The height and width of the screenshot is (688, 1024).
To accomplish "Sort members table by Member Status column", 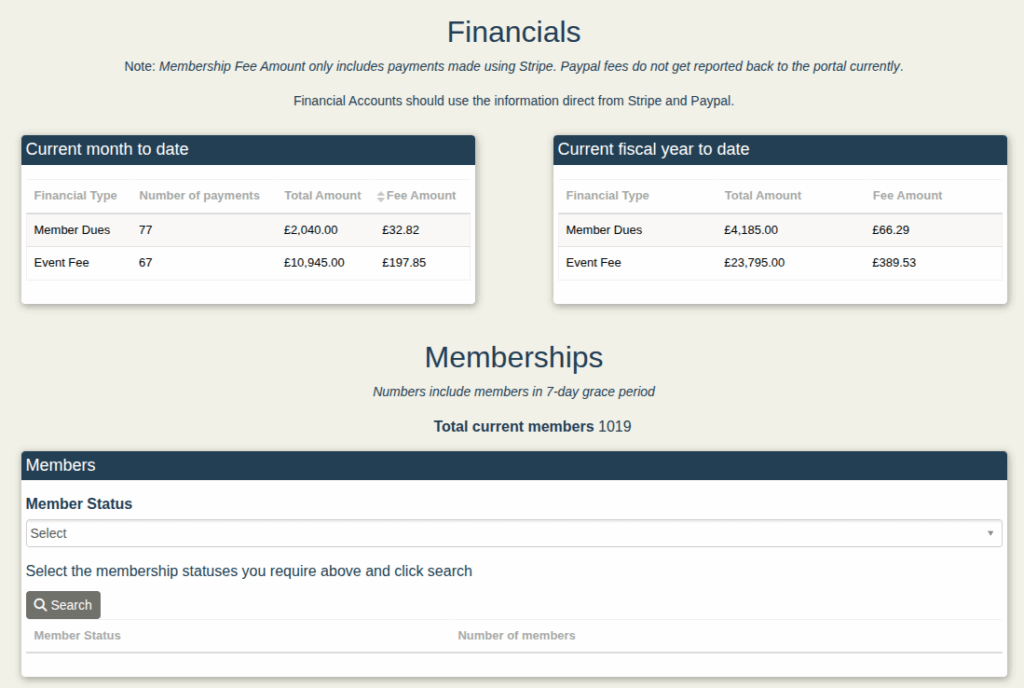I will tap(77, 636).
